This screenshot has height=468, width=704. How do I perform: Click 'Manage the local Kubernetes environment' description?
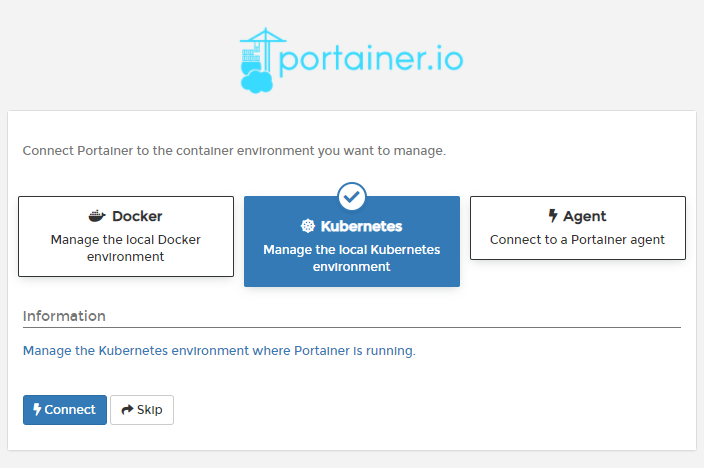pos(352,258)
